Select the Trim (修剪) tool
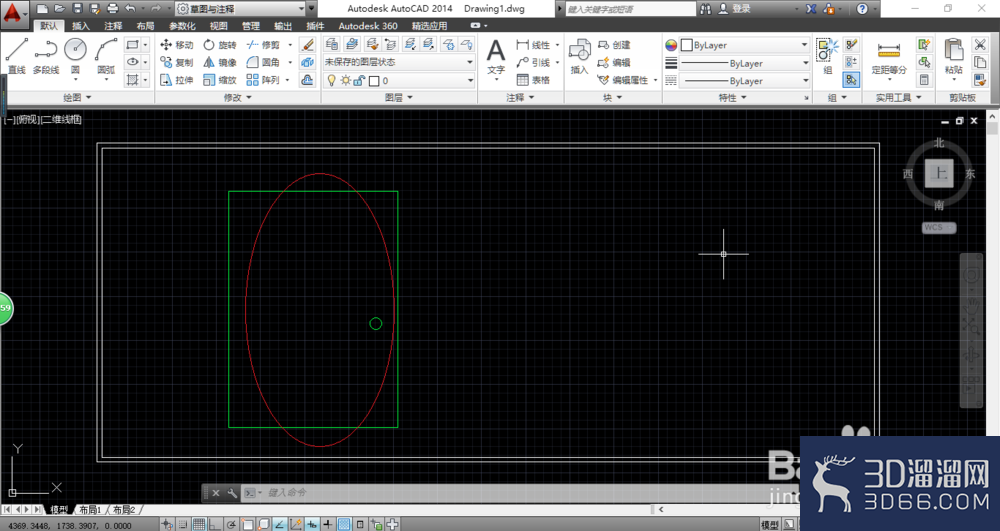The image size is (1000, 531). point(263,45)
